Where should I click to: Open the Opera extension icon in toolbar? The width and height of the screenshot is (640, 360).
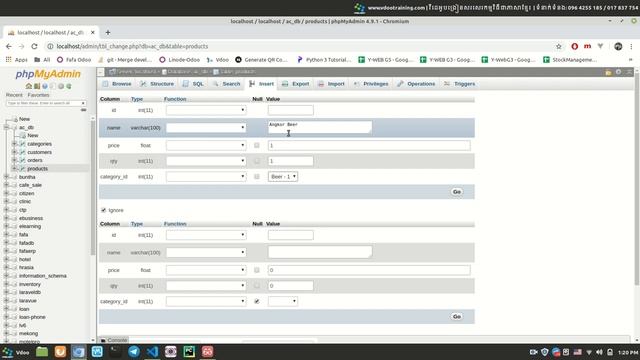tap(575, 47)
